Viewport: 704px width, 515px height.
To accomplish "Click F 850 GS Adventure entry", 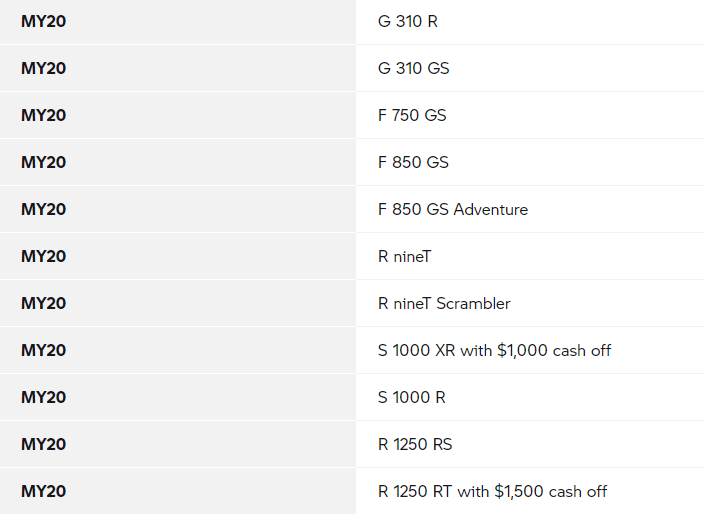I will [x=453, y=209].
